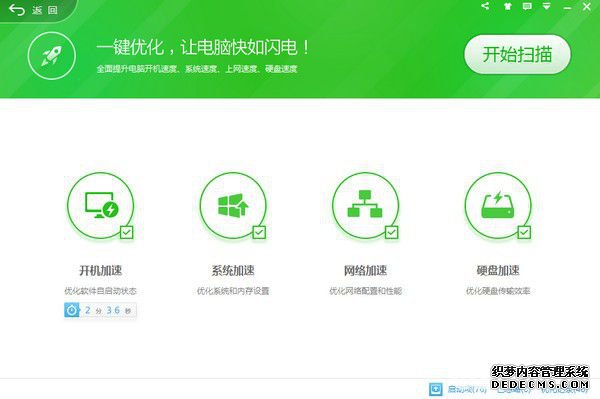Click the 一键优化，让电脑快如闪电 headline
Image resolution: width=600 pixels, height=399 pixels.
pyautogui.click(x=202, y=47)
